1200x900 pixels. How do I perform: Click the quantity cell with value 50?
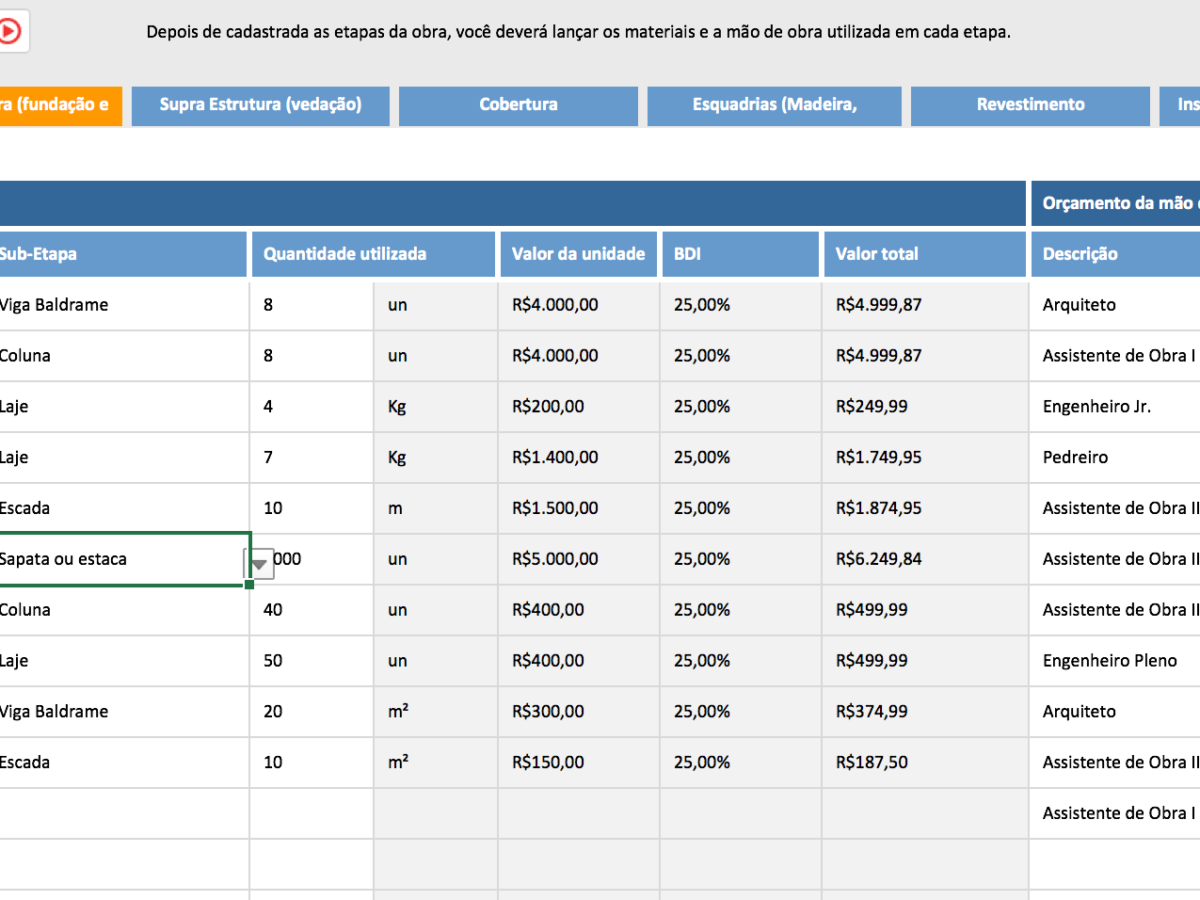tap(310, 661)
